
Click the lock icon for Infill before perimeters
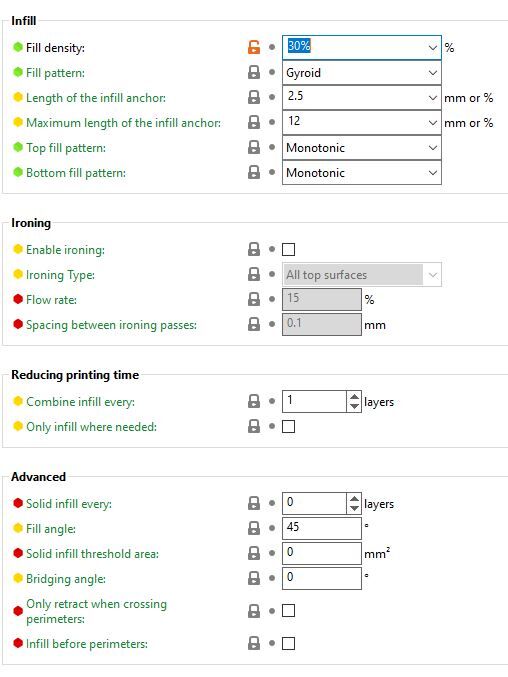point(254,643)
